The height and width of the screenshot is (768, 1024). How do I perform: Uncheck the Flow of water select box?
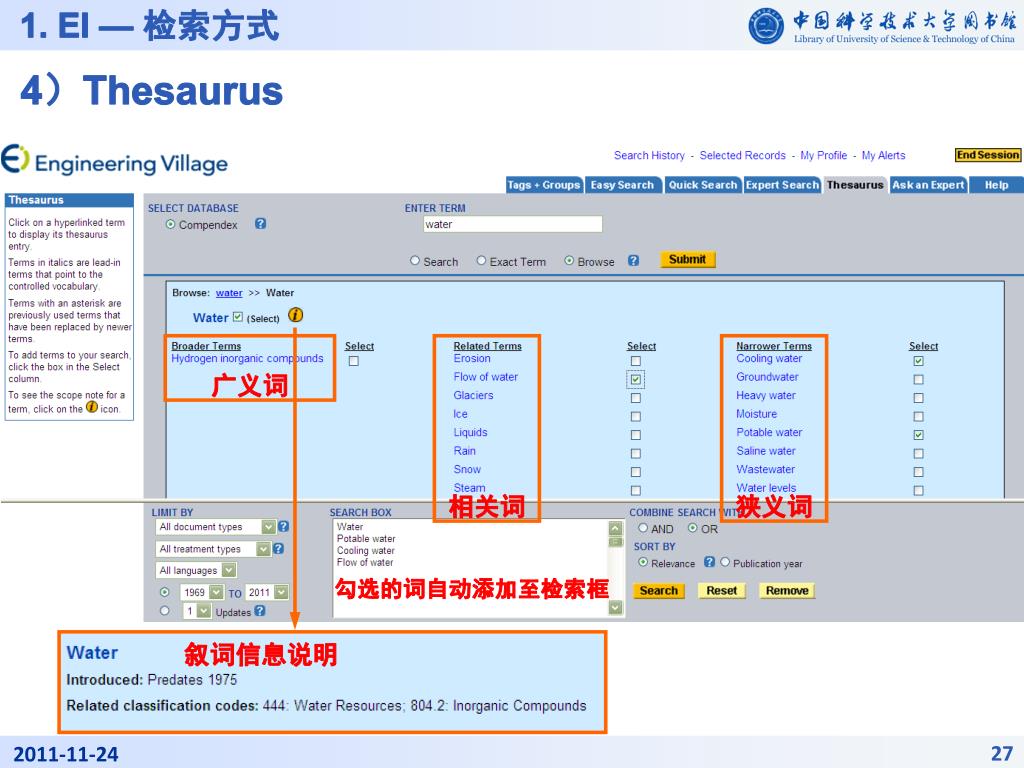click(x=635, y=379)
